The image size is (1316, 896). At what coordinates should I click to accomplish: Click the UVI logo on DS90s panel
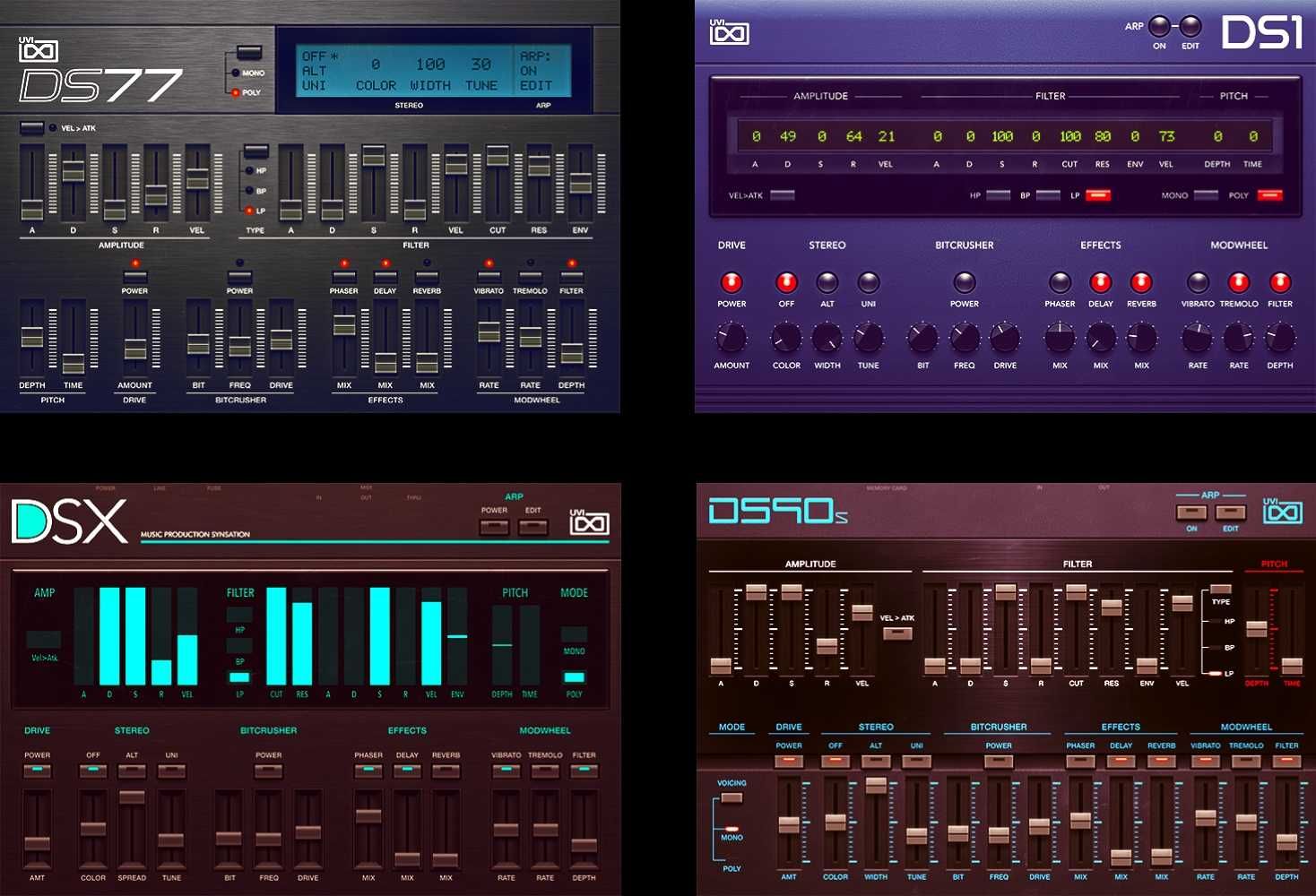(x=1283, y=511)
